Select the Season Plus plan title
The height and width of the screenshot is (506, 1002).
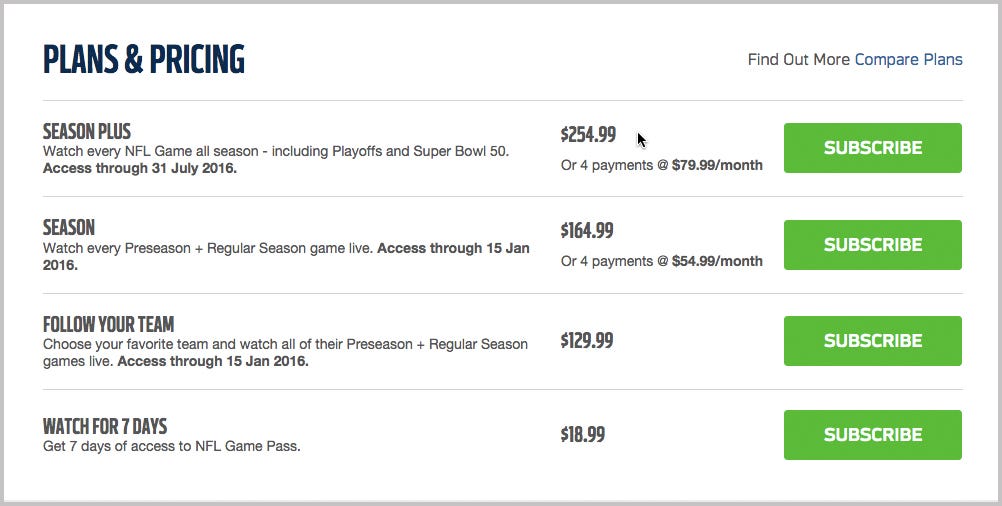(87, 132)
